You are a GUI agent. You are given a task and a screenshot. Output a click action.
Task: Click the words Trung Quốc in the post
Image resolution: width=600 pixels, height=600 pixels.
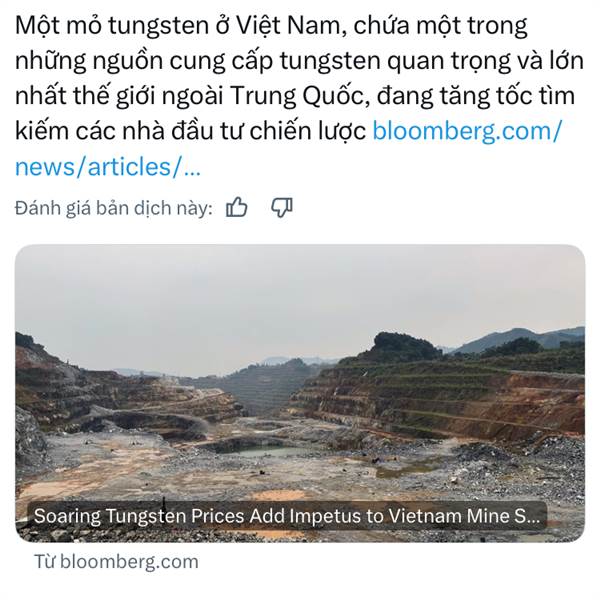coord(296,96)
